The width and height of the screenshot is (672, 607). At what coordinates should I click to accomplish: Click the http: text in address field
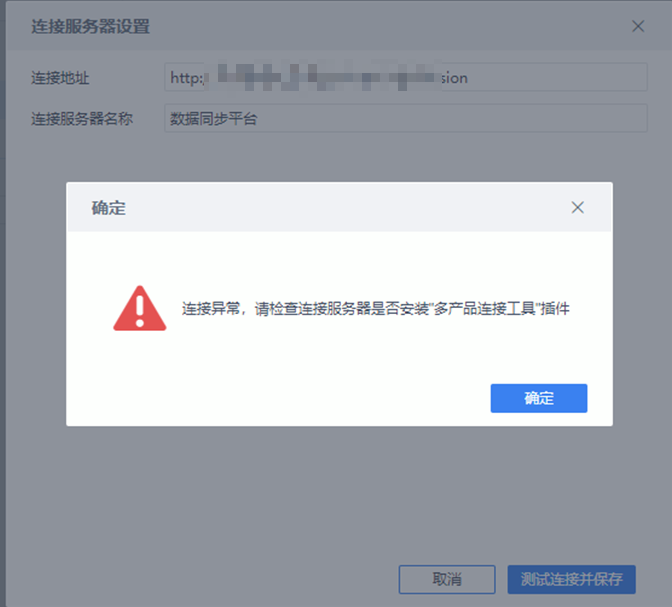point(187,78)
